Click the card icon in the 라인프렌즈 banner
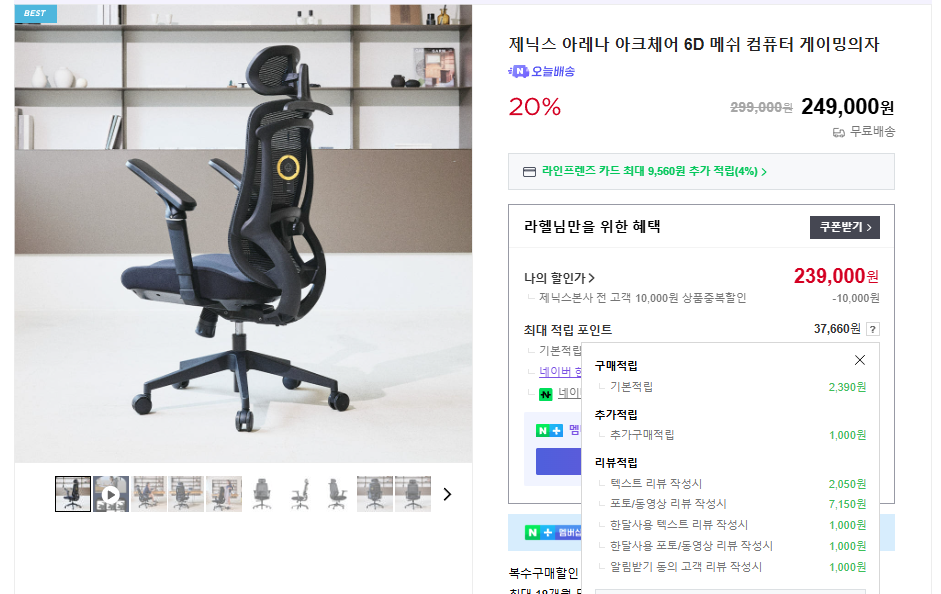This screenshot has width=941, height=594. pyautogui.click(x=529, y=172)
